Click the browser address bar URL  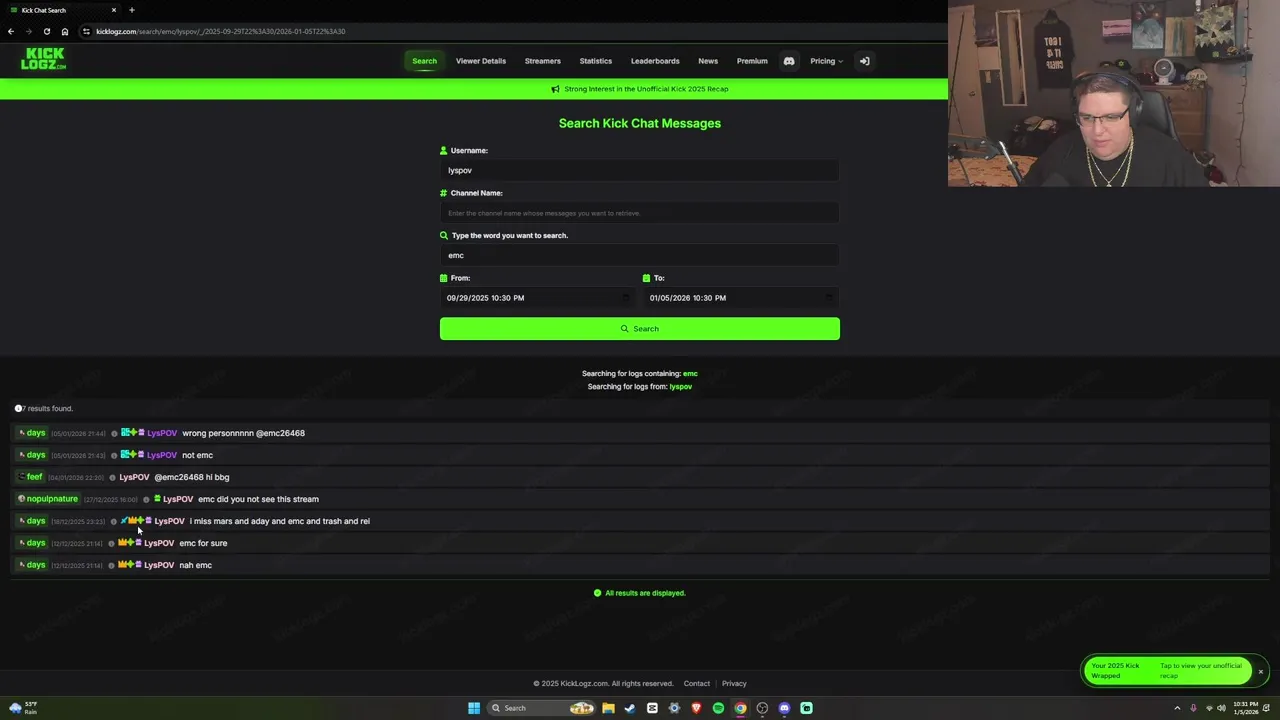[221, 31]
